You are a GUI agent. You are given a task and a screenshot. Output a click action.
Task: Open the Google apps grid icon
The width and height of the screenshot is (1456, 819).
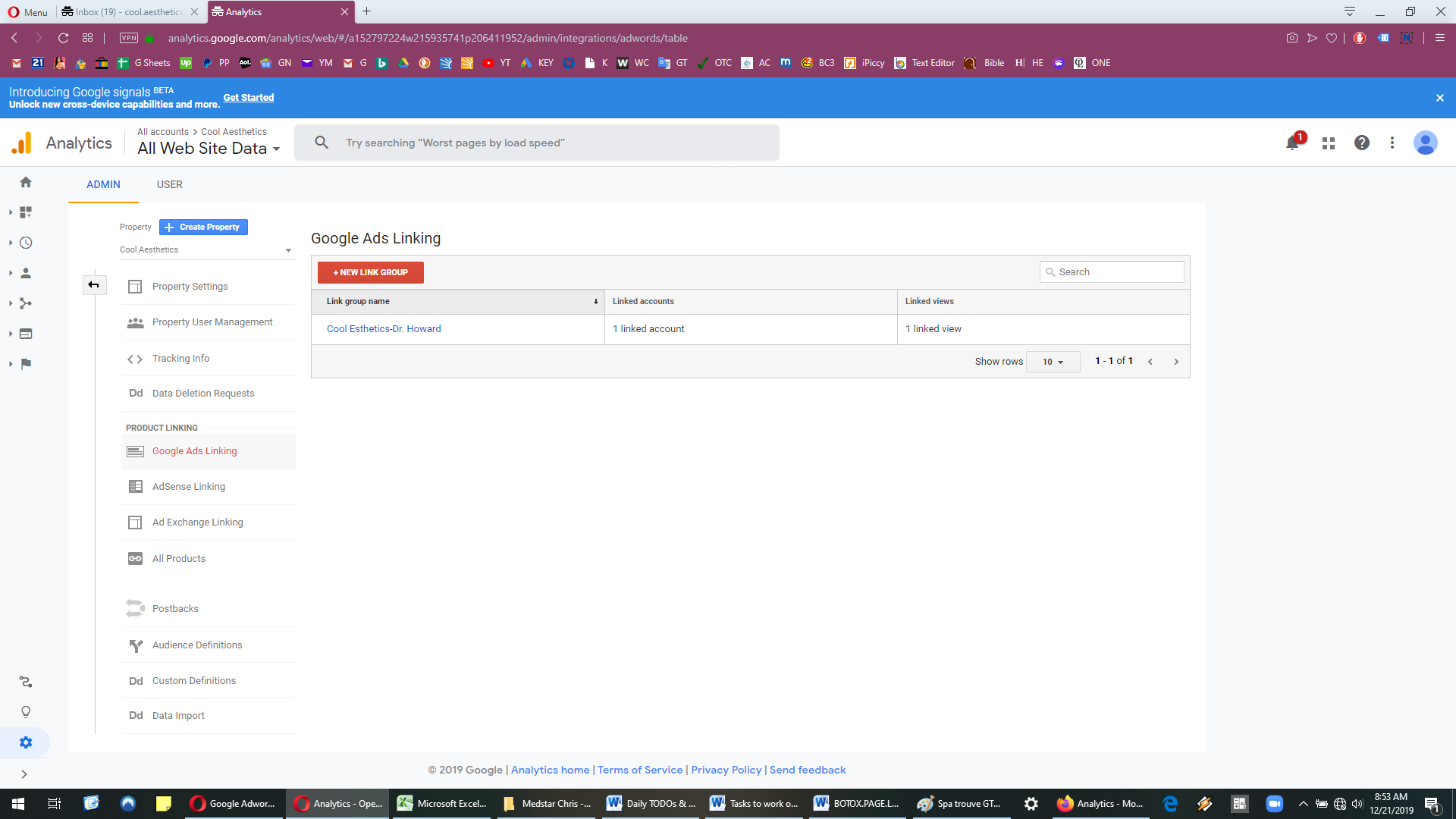pyautogui.click(x=1329, y=143)
